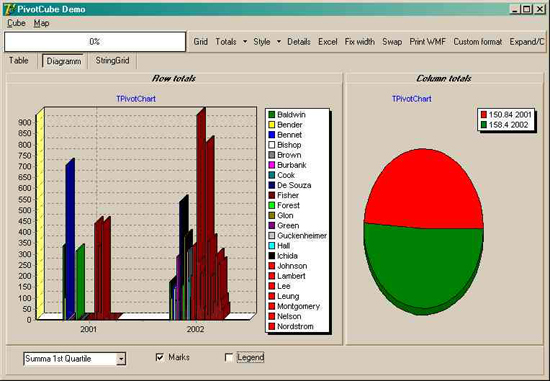Click the Swap toolbar button

click(x=392, y=42)
